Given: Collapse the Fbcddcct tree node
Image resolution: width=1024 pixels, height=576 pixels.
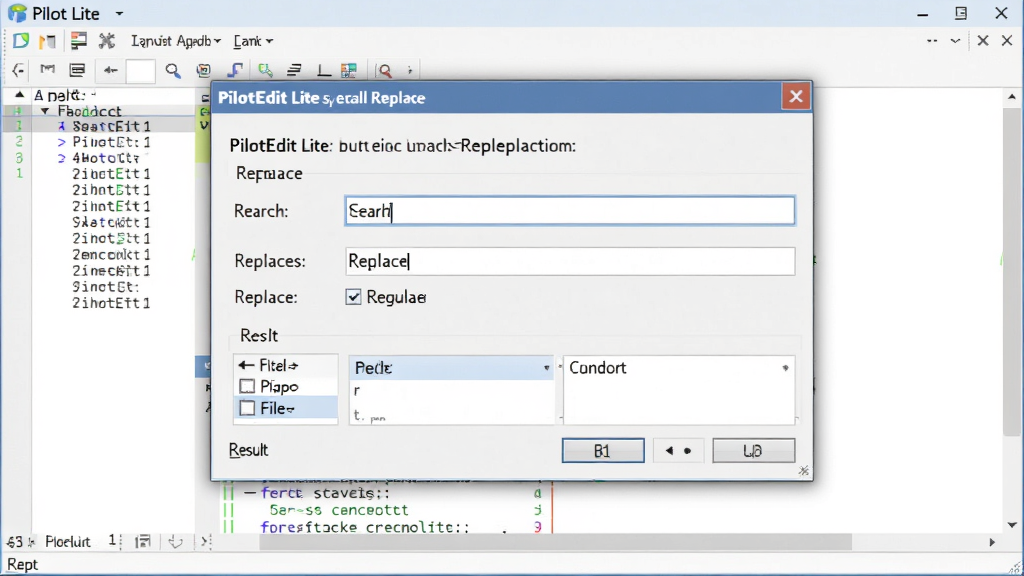Looking at the screenshot, I should 44,111.
